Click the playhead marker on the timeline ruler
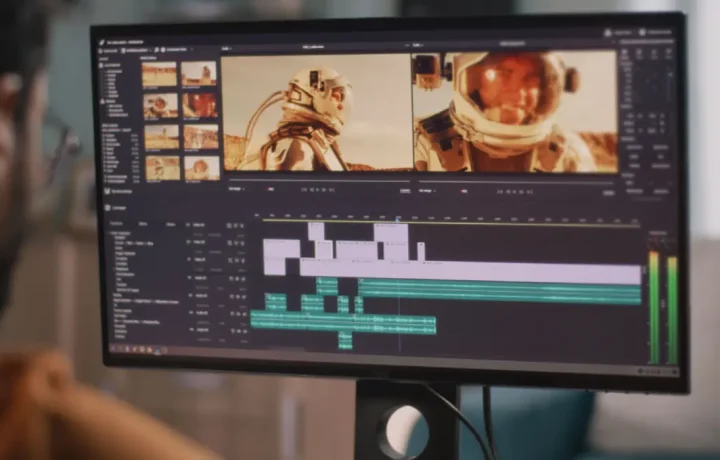720x460 pixels. coord(398,219)
